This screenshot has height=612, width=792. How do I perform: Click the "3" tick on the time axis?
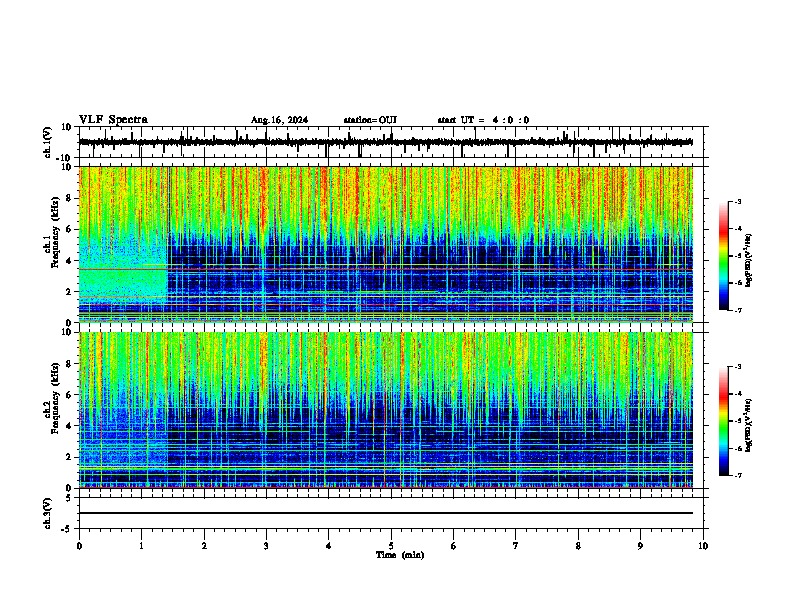pos(266,546)
